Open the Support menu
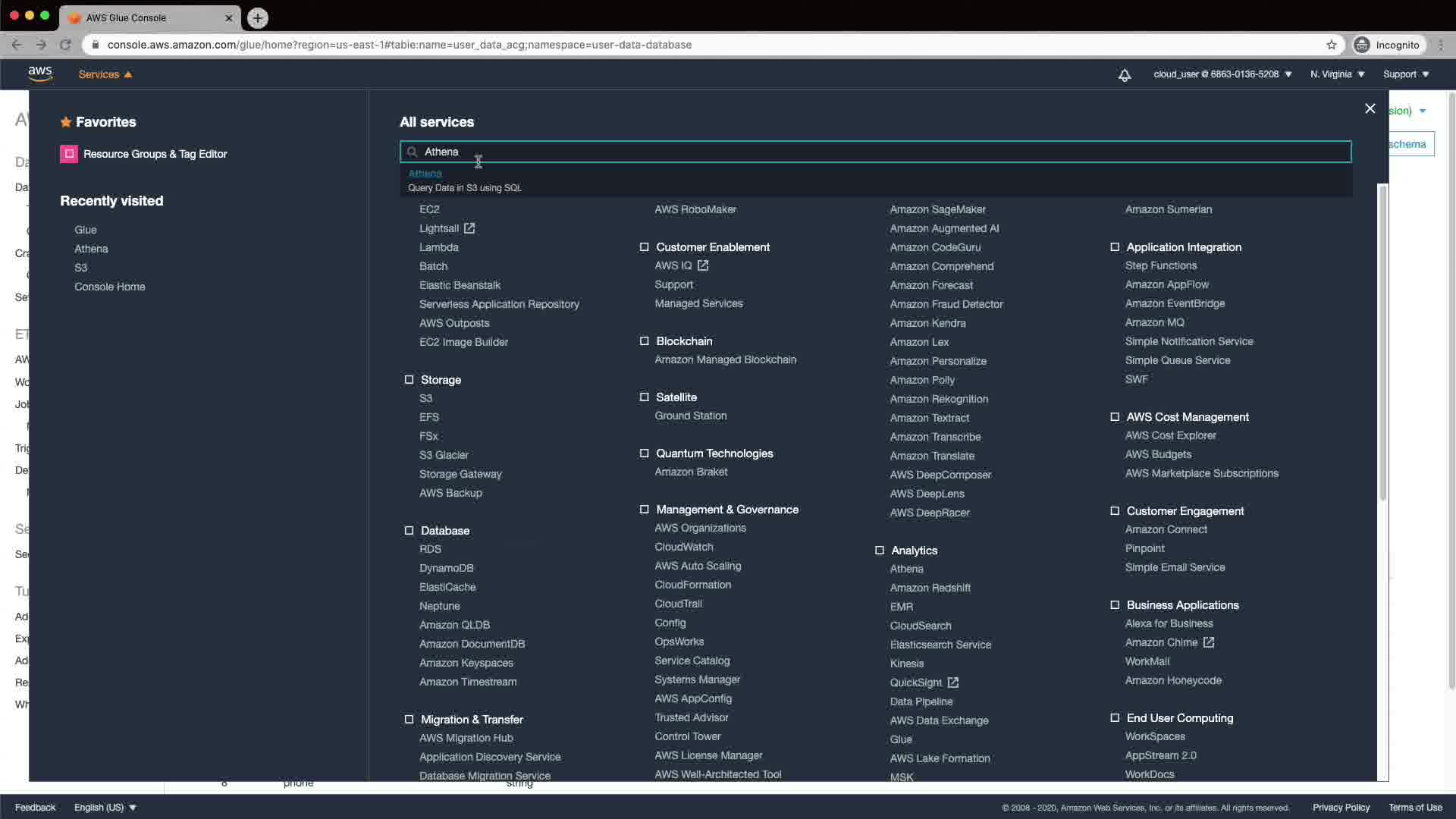Image resolution: width=1456 pixels, height=819 pixels. pyautogui.click(x=1405, y=74)
